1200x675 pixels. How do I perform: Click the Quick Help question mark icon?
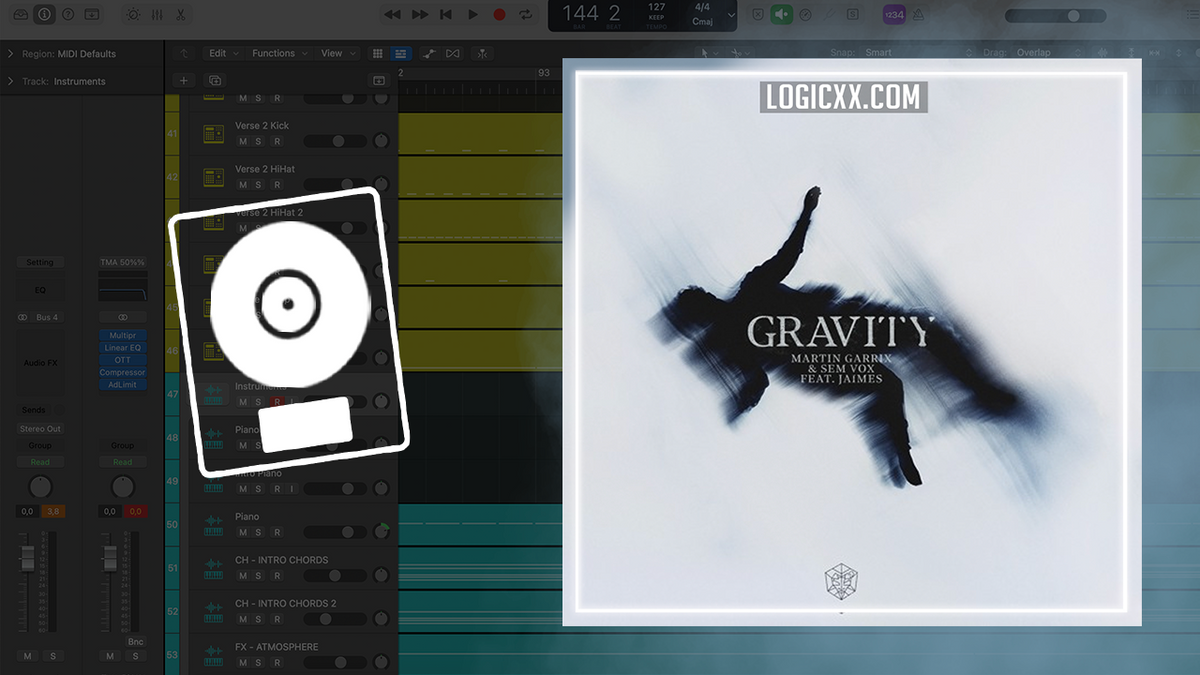tap(67, 15)
